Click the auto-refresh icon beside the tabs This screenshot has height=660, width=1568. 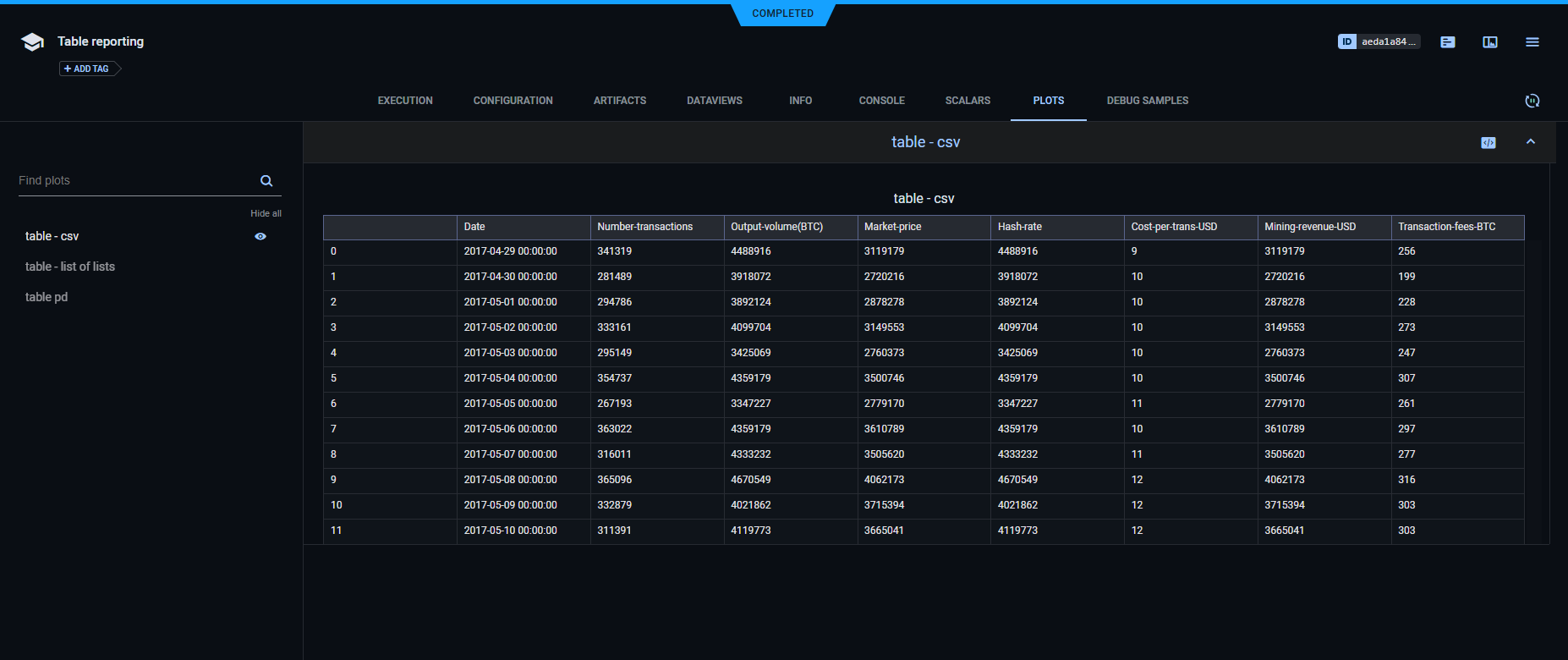coord(1532,101)
